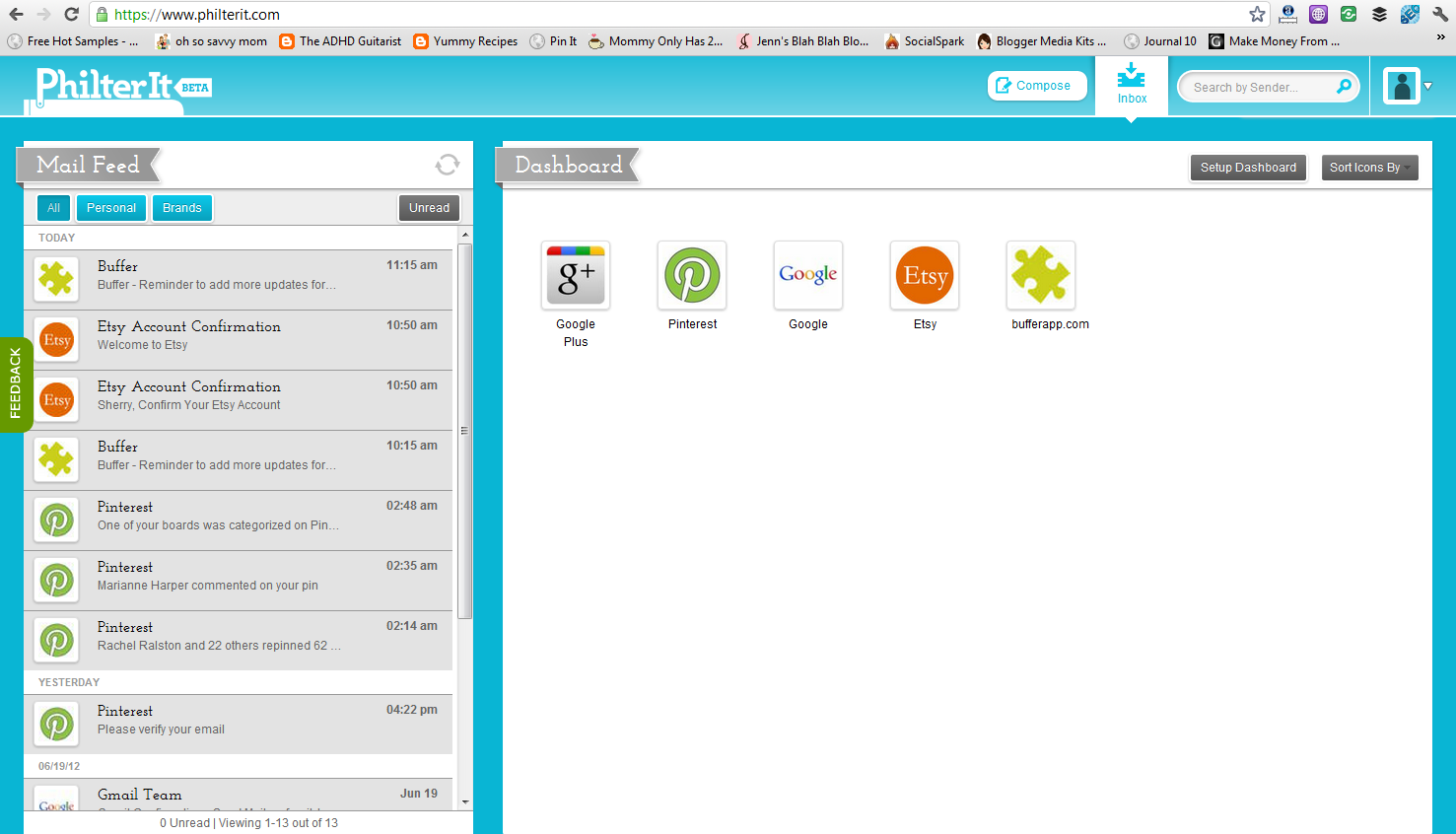Image resolution: width=1456 pixels, height=834 pixels.
Task: Open the Google Plus dashboard icon
Action: pyautogui.click(x=576, y=275)
